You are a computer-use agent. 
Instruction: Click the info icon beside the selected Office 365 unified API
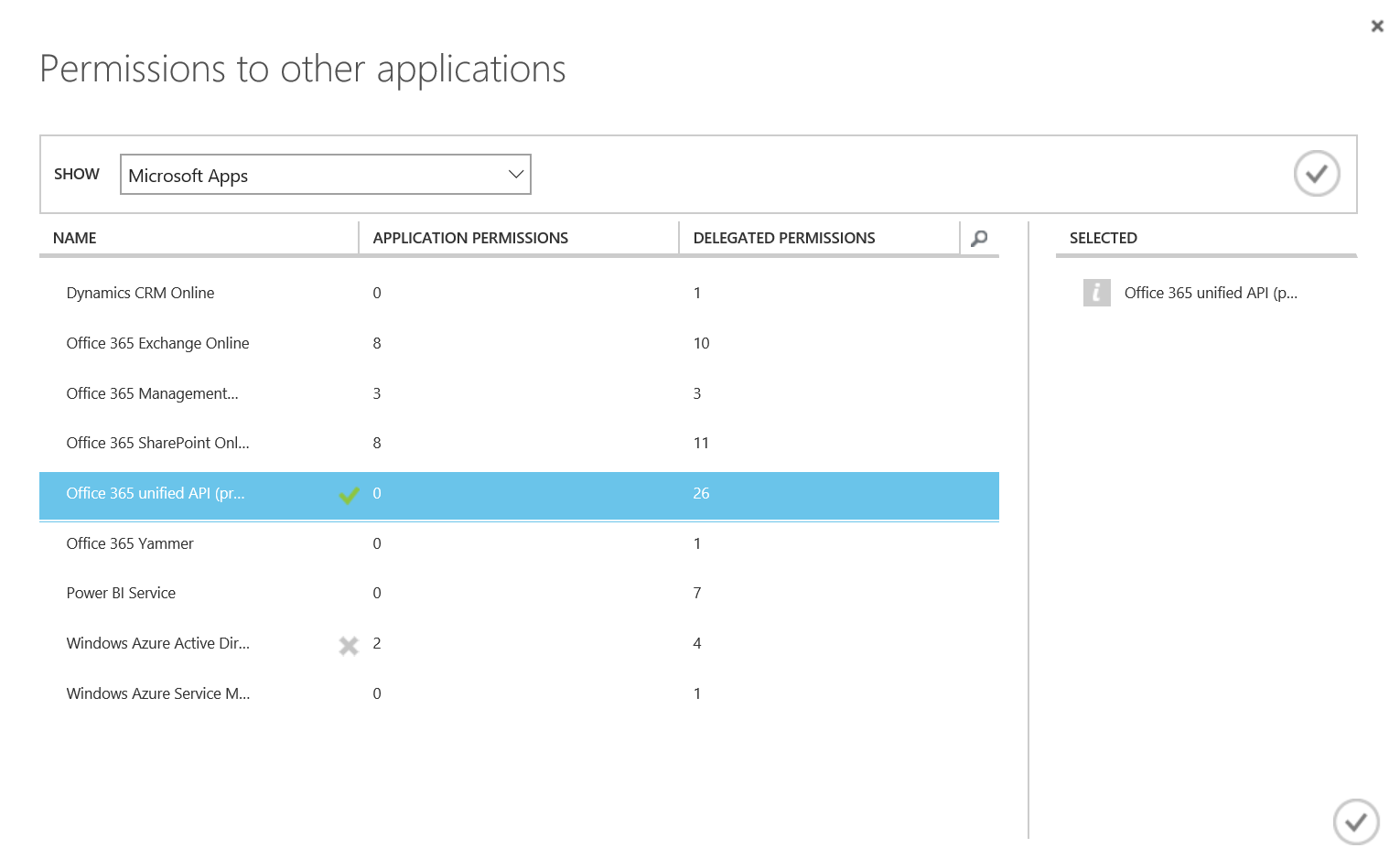1096,293
